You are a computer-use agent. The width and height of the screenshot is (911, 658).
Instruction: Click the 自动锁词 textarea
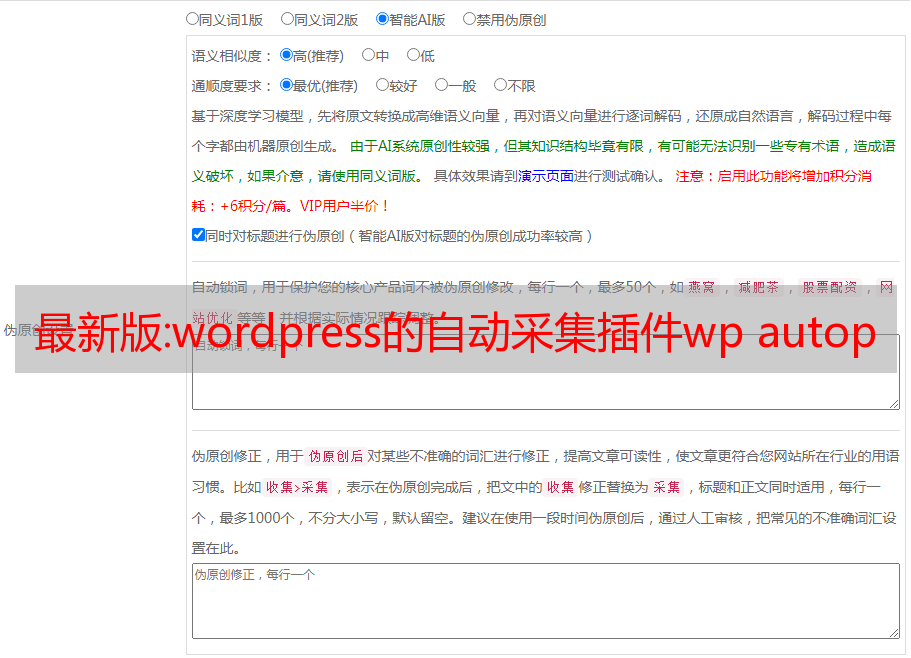click(546, 372)
